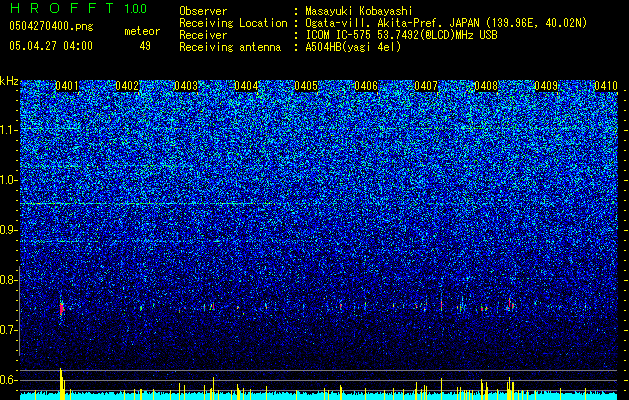
Task: Click the A504HB(yagi 4el) antenna text
Action: click(353, 47)
